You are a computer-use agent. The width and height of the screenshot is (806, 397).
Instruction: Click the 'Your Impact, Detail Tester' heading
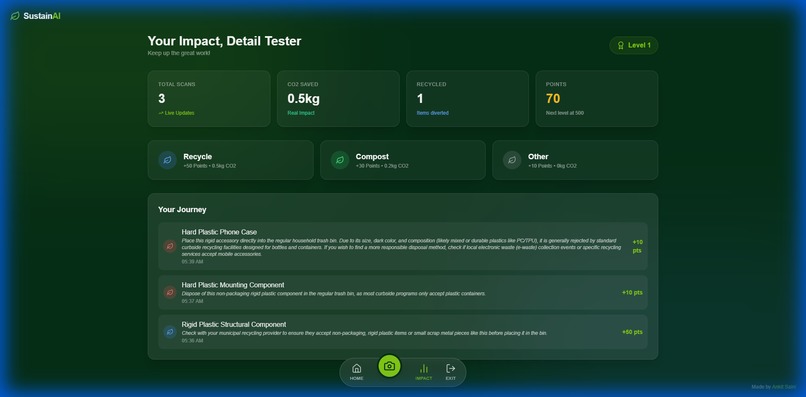click(x=225, y=41)
